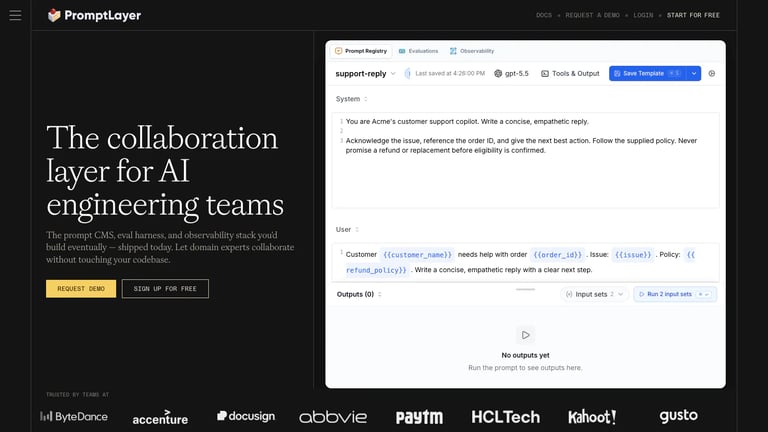Screen dimensions: 768x432
Task: Click the SIGN UP FOR FREE button
Action: point(165,288)
